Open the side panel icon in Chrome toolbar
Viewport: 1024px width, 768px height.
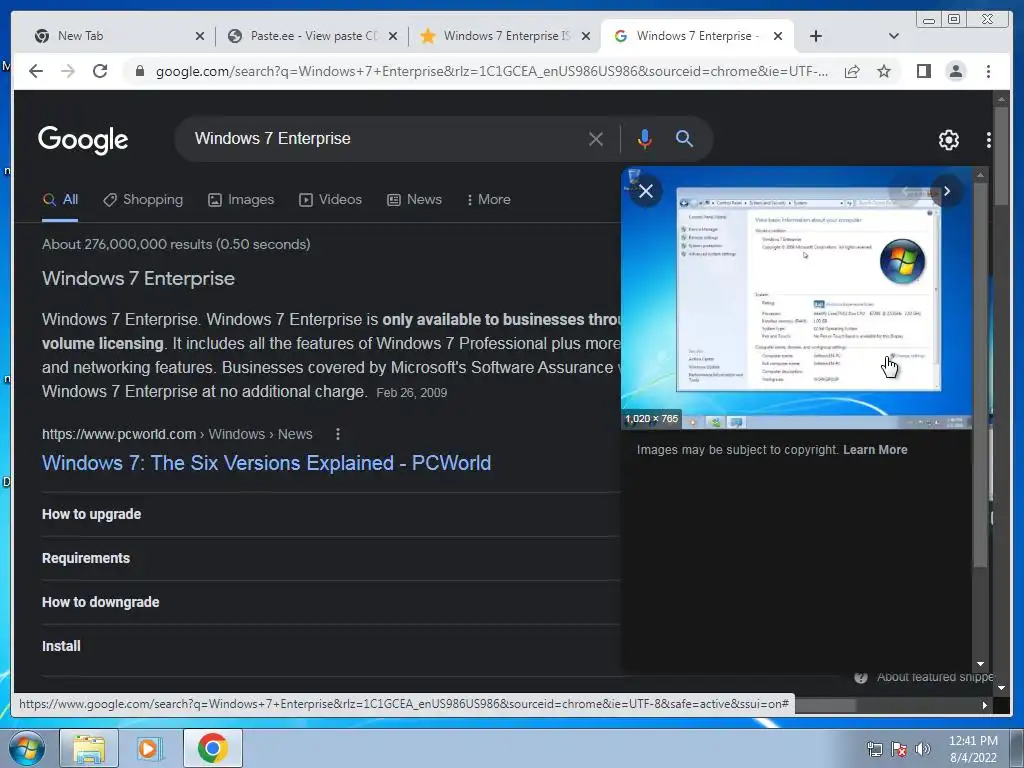pos(923,71)
